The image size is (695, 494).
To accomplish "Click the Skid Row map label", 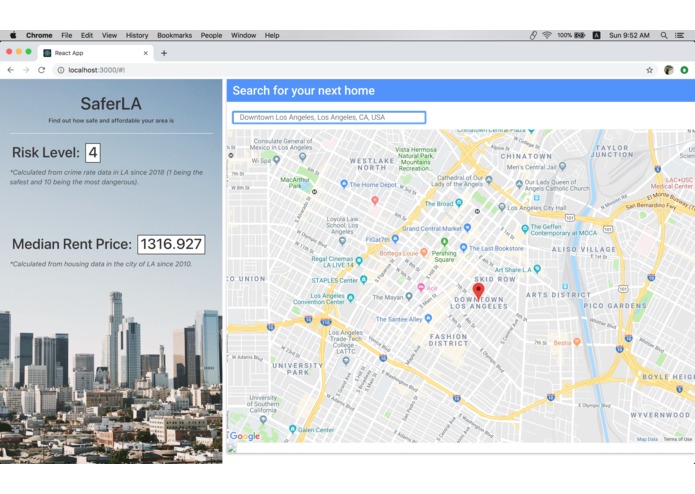I will (x=495, y=279).
